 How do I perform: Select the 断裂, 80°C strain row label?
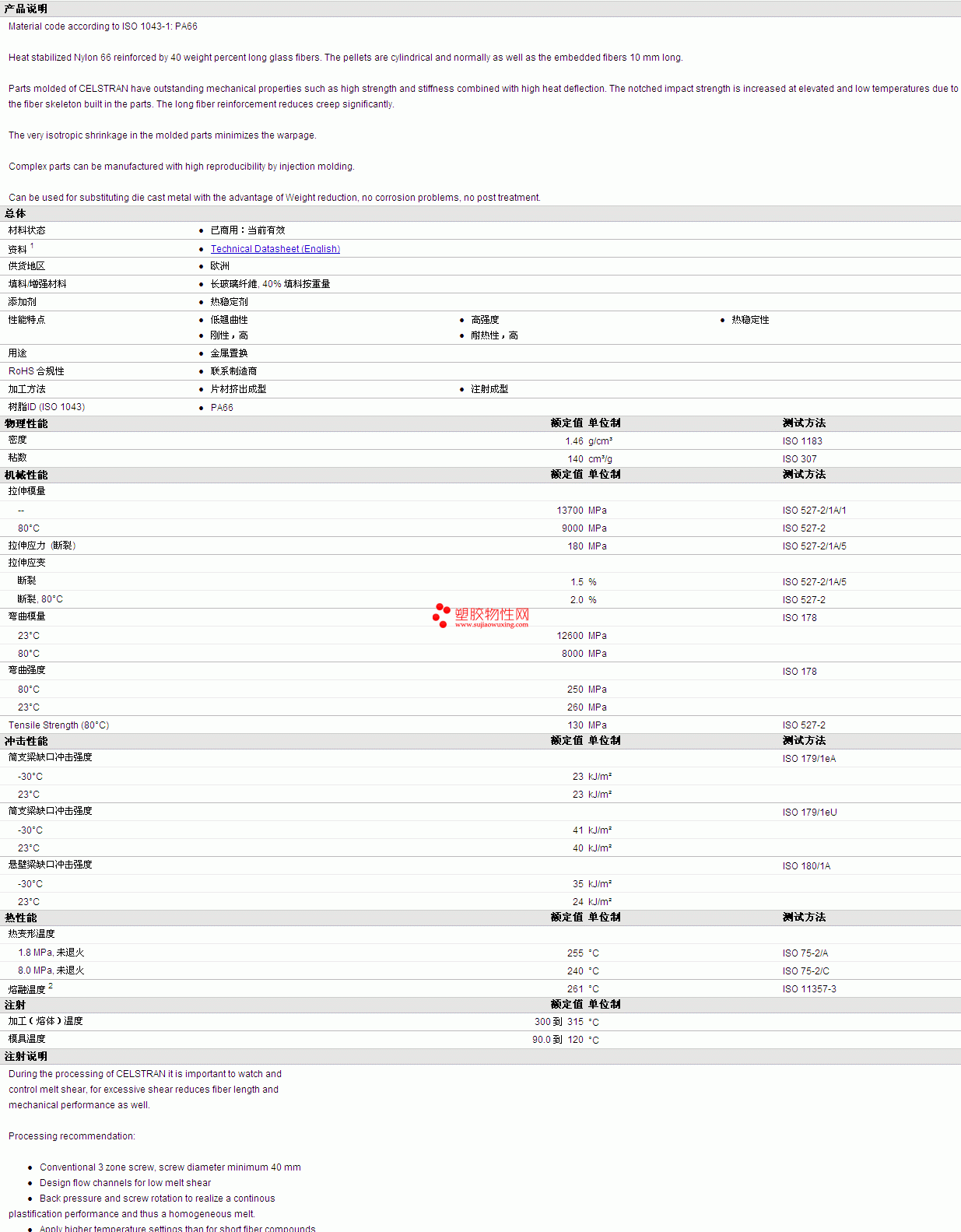pos(40,599)
